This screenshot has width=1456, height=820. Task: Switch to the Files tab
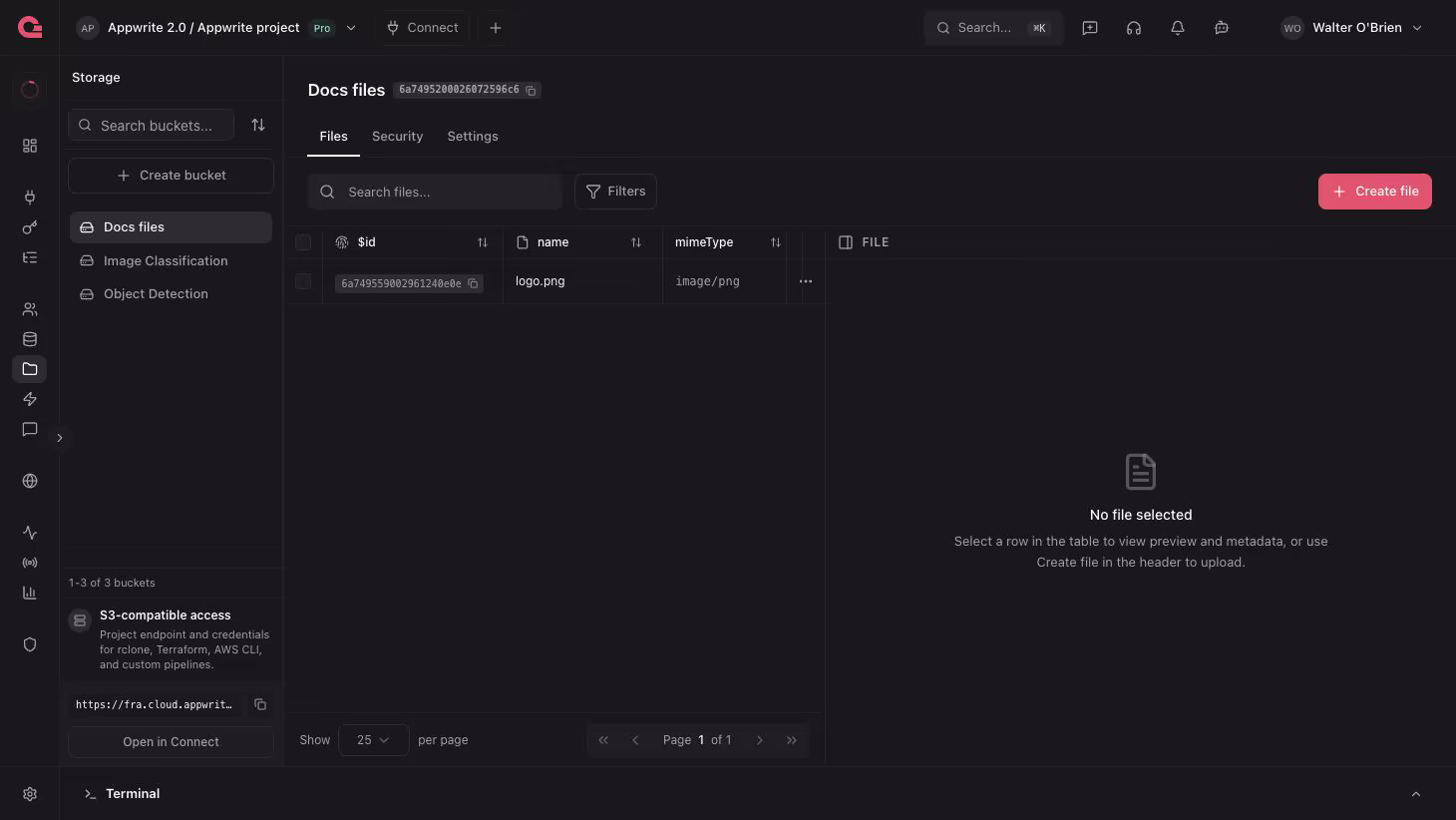333,137
